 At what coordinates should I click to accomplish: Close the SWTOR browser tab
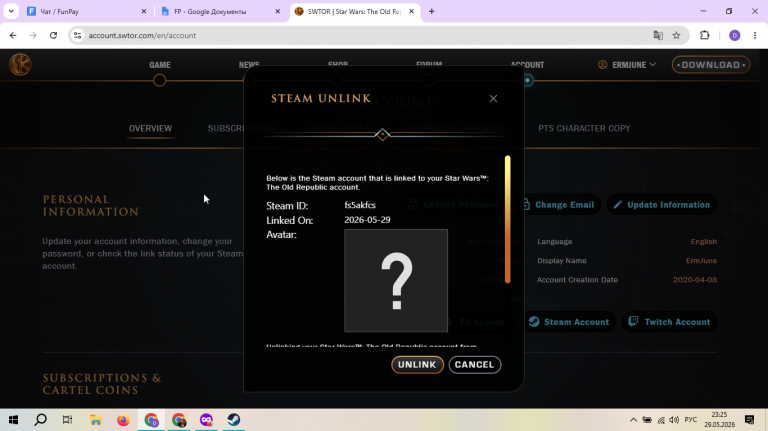click(411, 11)
